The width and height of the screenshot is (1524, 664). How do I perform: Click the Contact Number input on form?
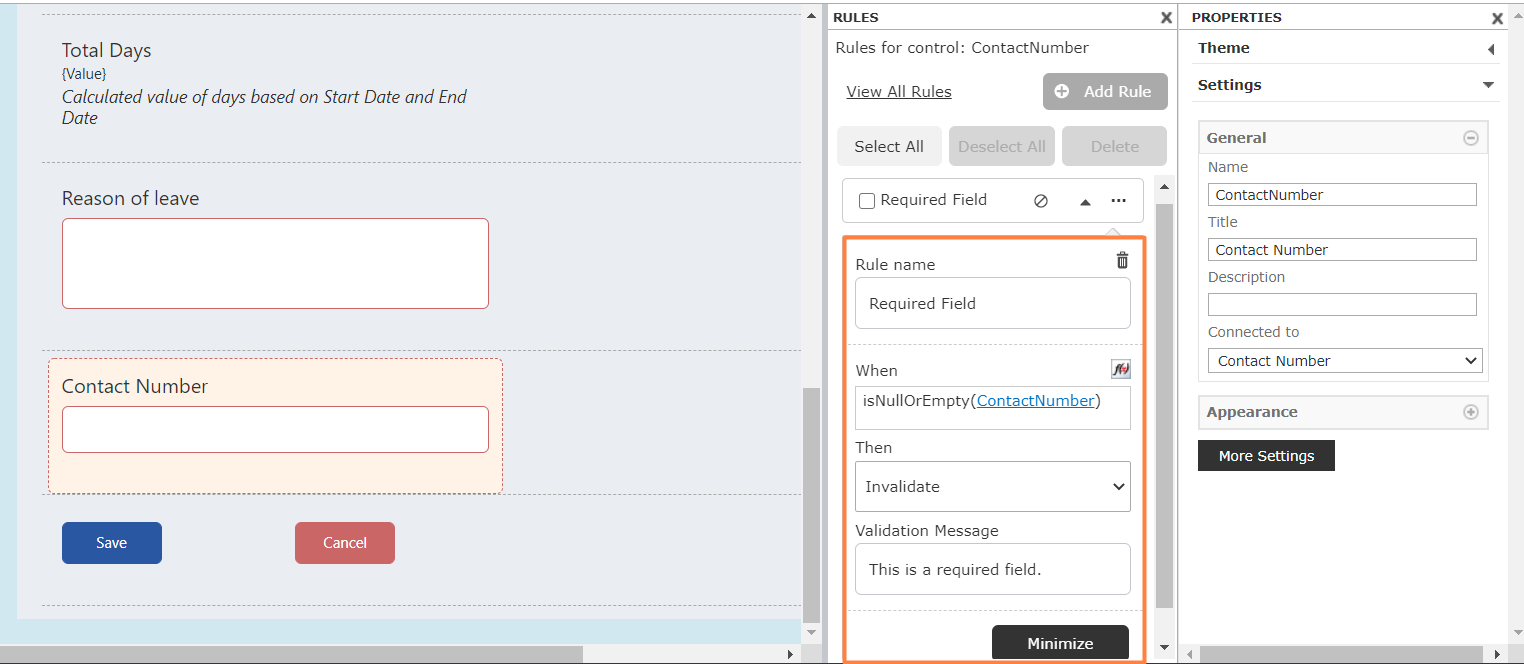275,429
